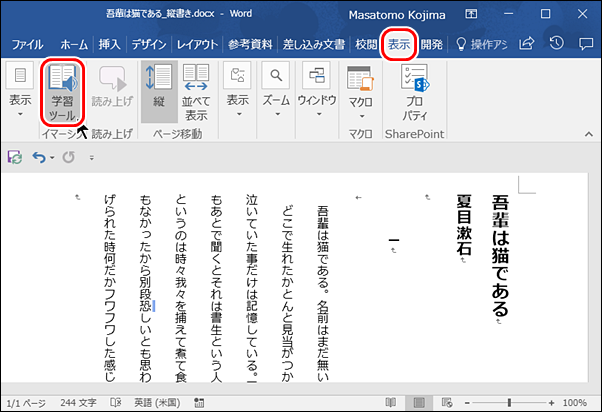Click the Masatomo Kojima account name

(397, 15)
